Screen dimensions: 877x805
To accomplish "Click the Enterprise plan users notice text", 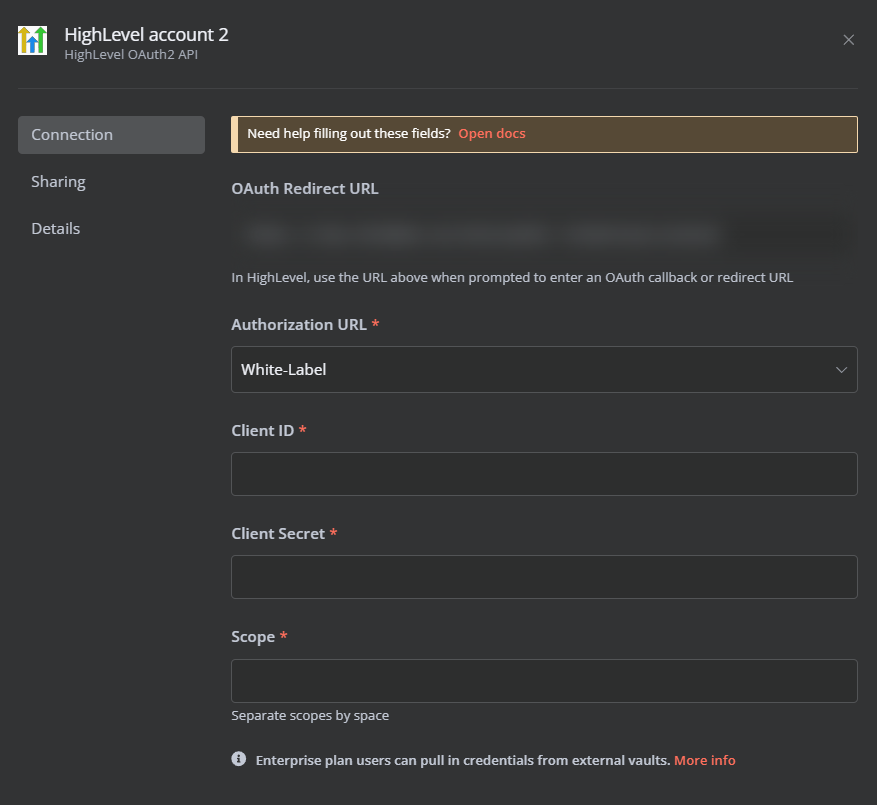I will tap(463, 760).
